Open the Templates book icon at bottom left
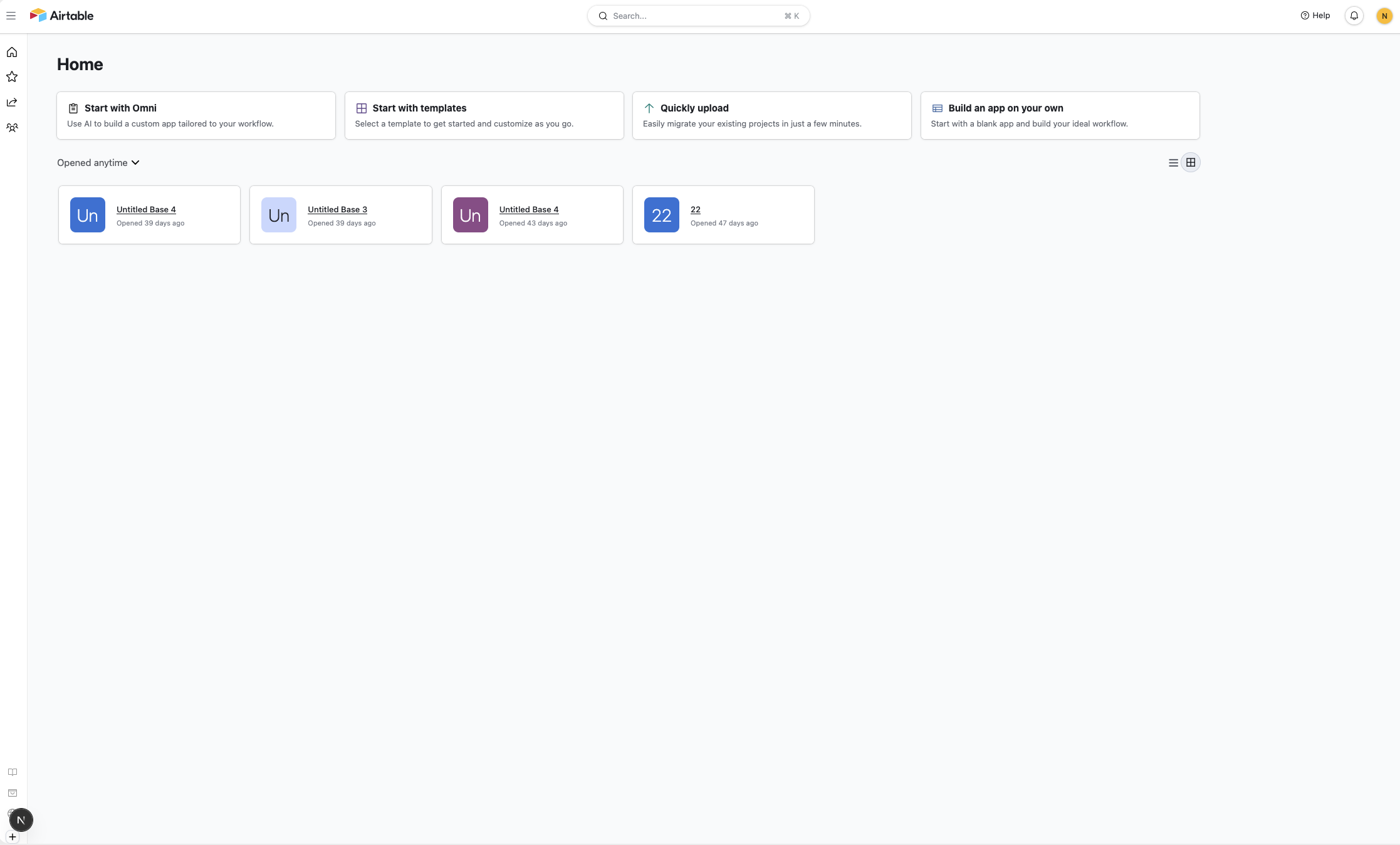Image resolution: width=1400 pixels, height=845 pixels. [x=12, y=772]
